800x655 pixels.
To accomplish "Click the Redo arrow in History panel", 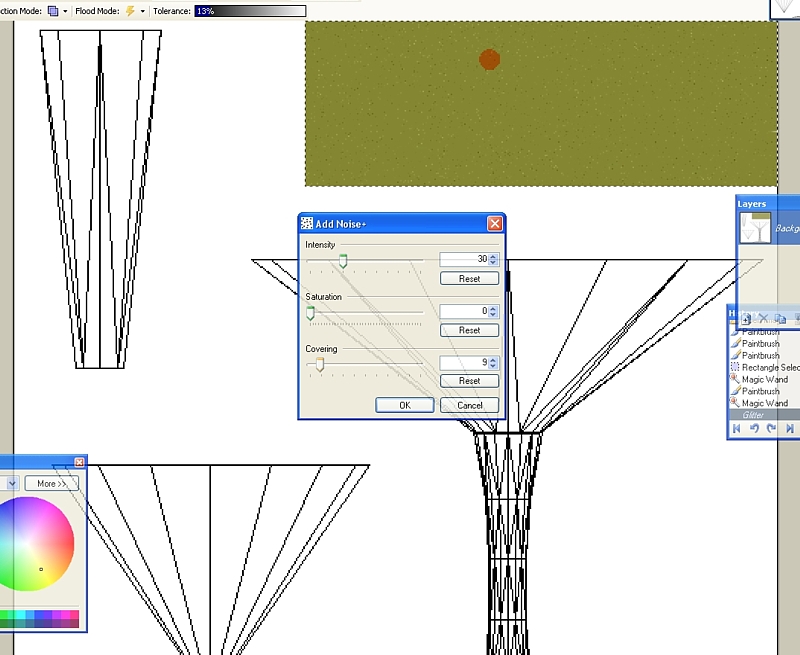I will (771, 428).
